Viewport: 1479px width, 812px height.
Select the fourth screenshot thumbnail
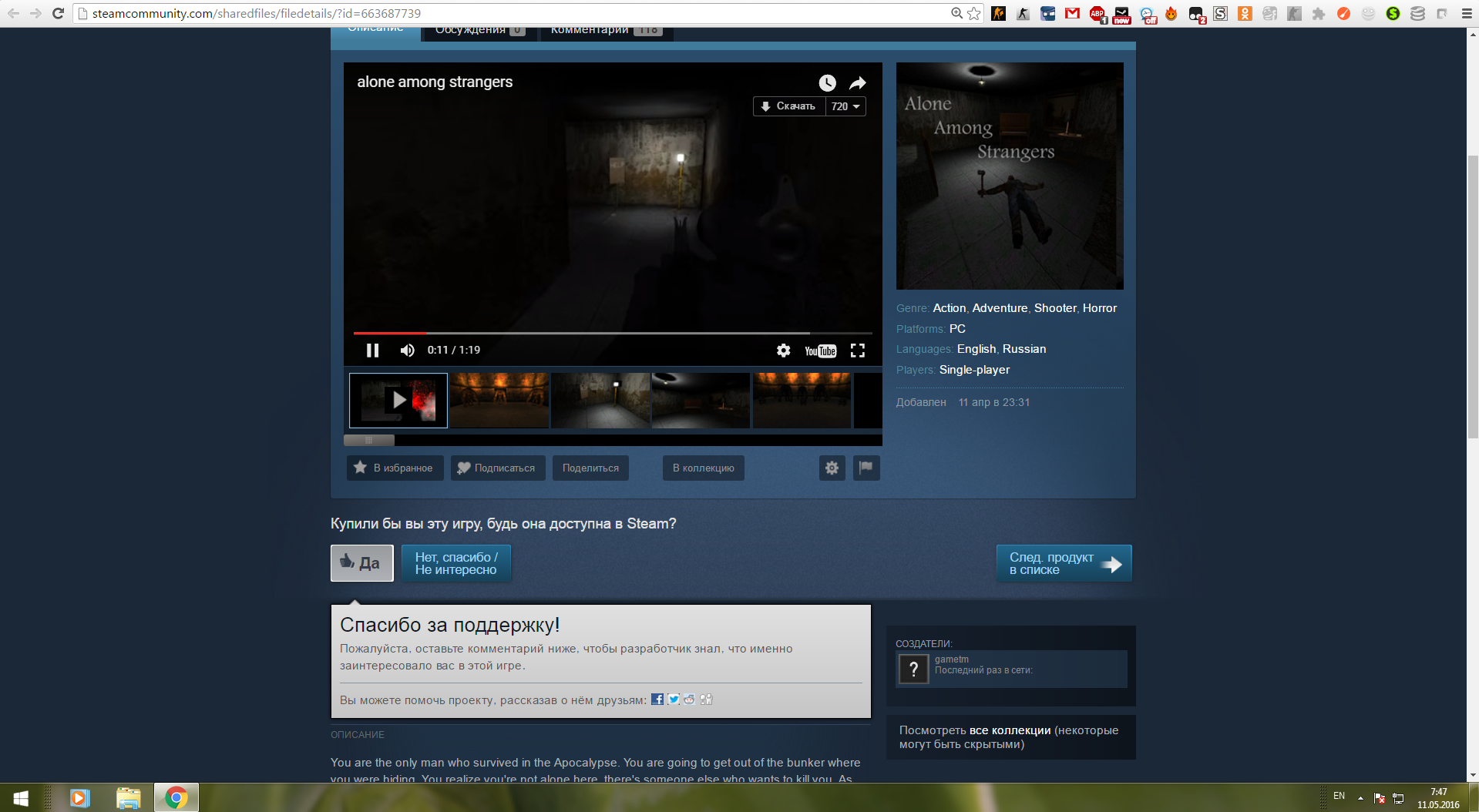click(701, 401)
